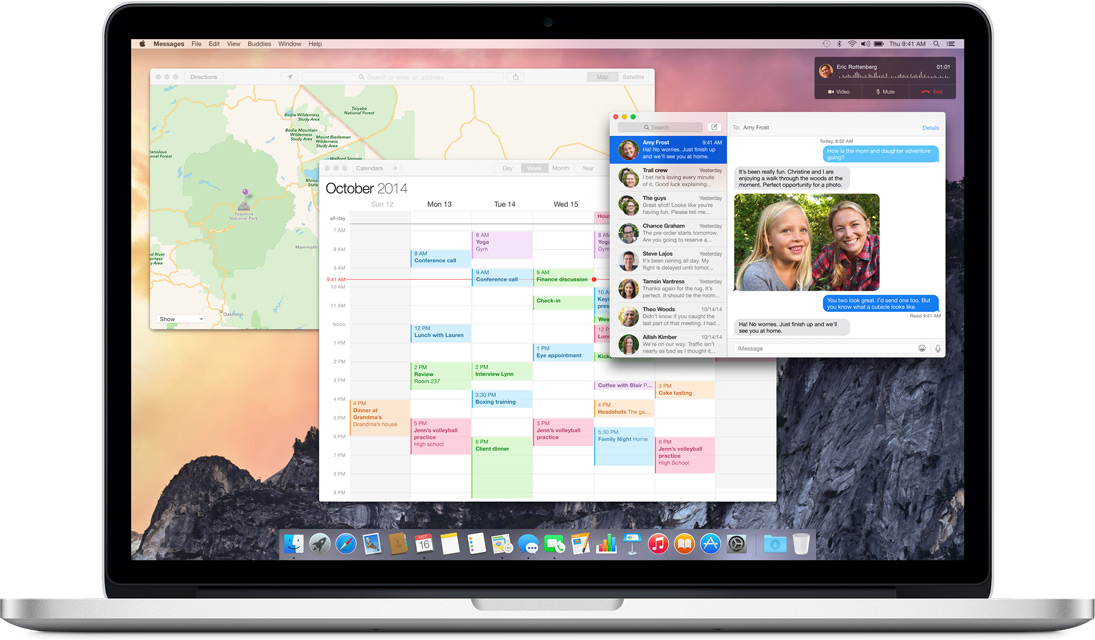Click Details link in Amy Frost conversation
This screenshot has height=640, width=1095.
coord(930,128)
